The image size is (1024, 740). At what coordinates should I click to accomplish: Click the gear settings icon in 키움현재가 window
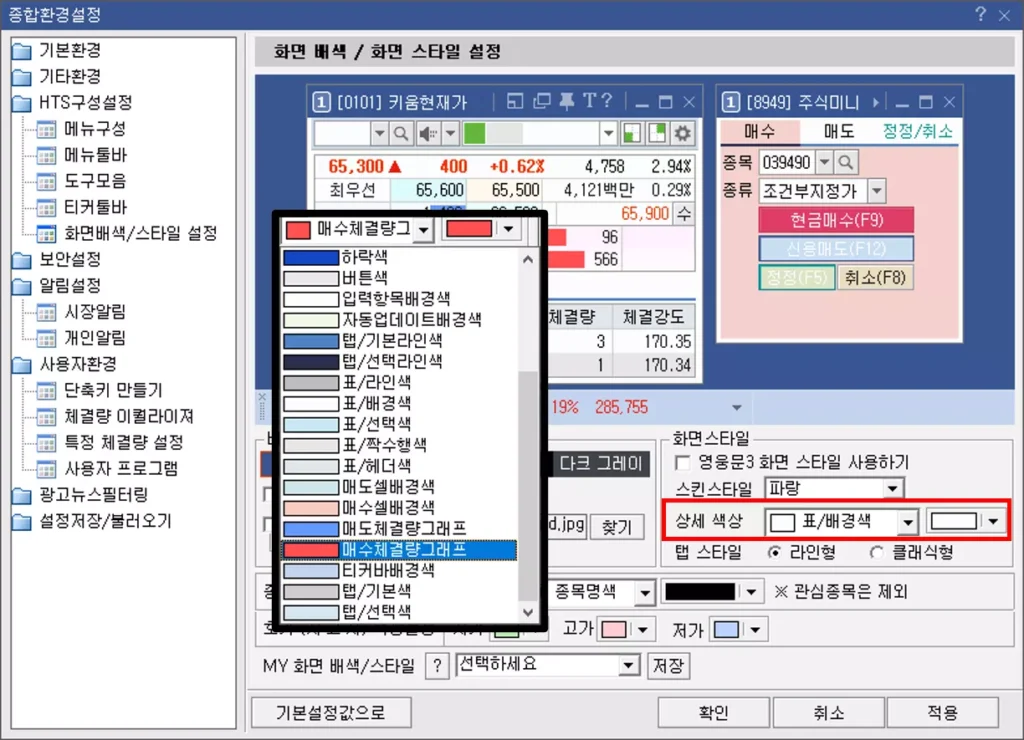point(682,134)
